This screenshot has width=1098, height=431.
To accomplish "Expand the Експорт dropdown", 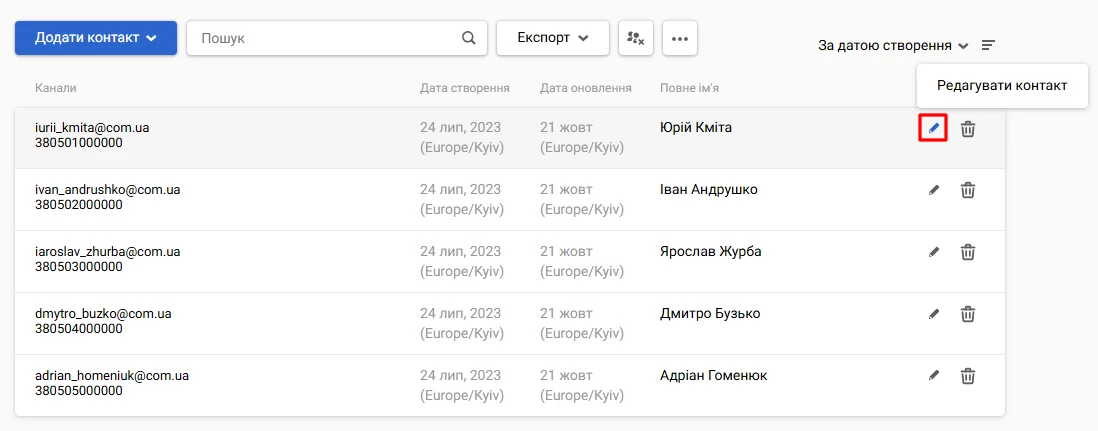I will (x=553, y=38).
